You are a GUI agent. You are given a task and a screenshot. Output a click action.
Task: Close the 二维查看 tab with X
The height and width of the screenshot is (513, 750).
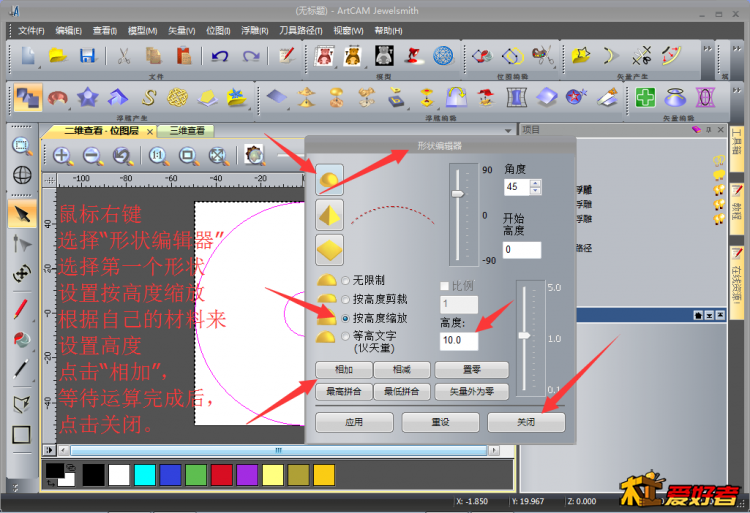pos(150,131)
